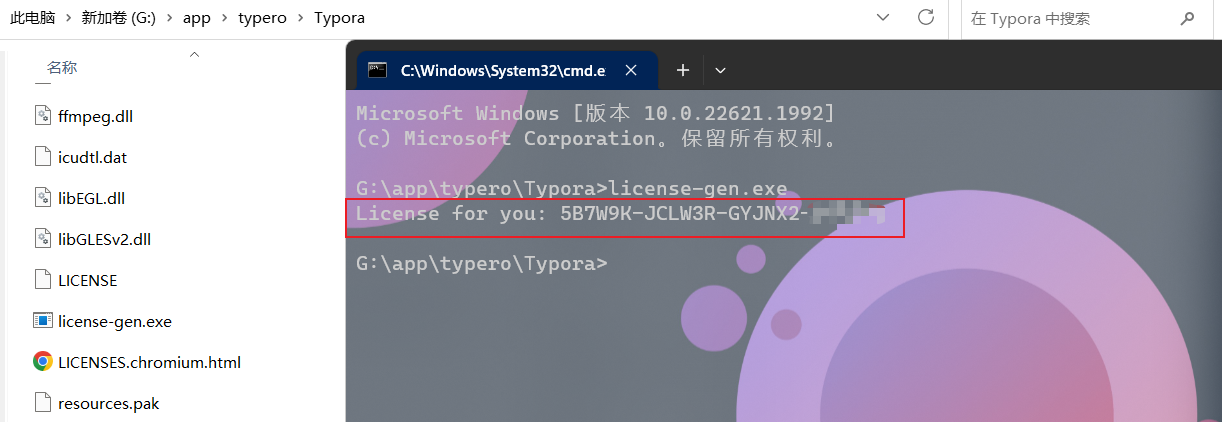Image resolution: width=1222 pixels, height=422 pixels.
Task: Select the icudtl.dat file icon
Action: tap(42, 156)
